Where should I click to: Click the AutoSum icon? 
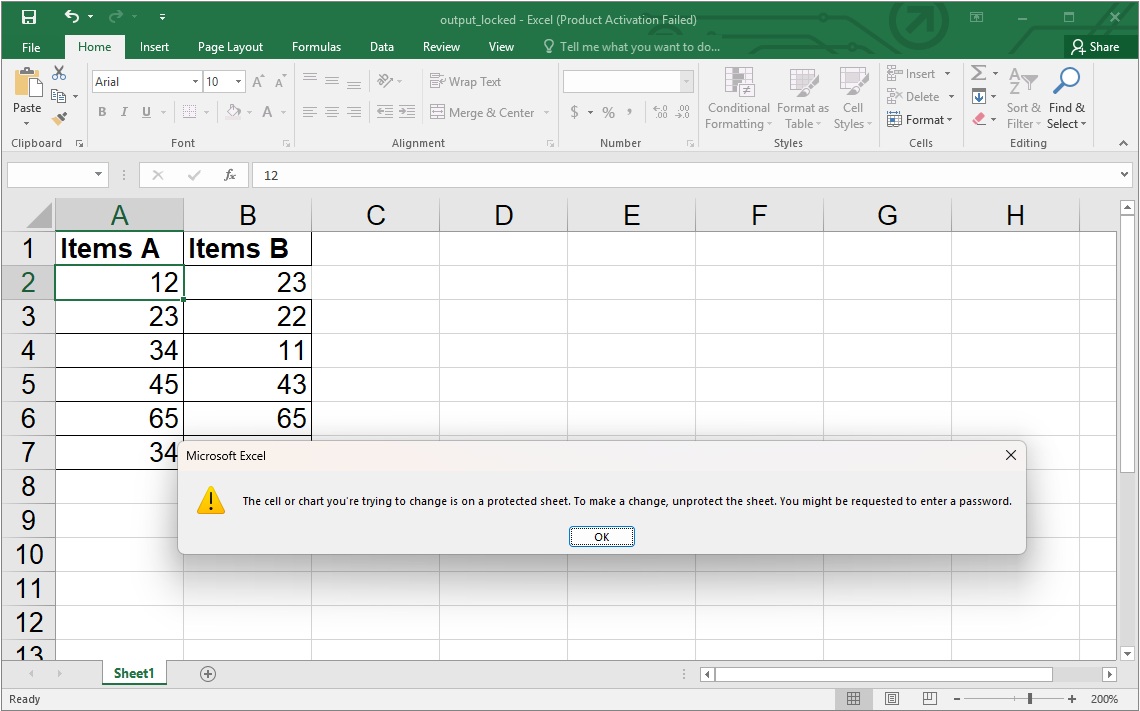pyautogui.click(x=977, y=72)
